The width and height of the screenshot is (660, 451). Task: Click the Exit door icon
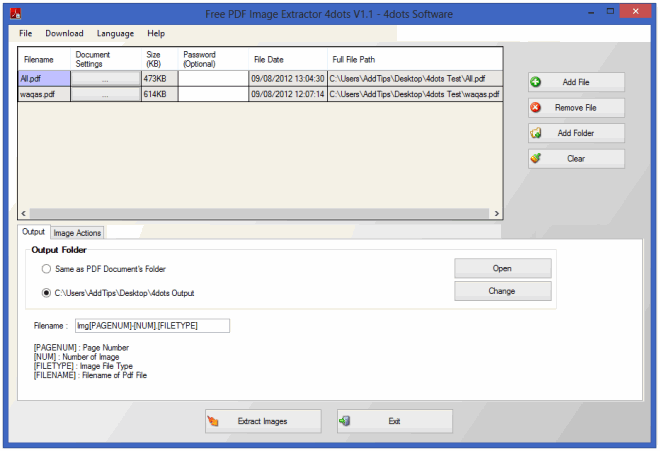(345, 421)
